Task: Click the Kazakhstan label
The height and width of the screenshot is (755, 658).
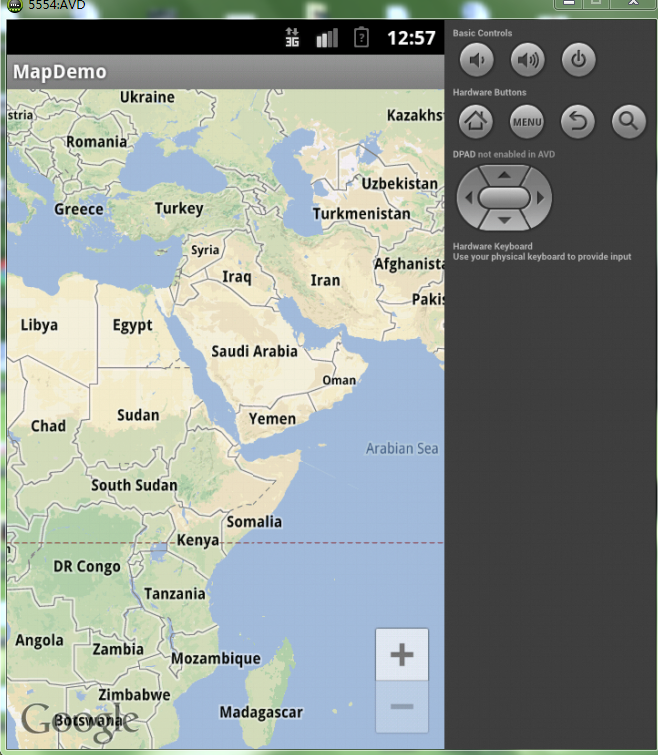Action: tap(415, 116)
